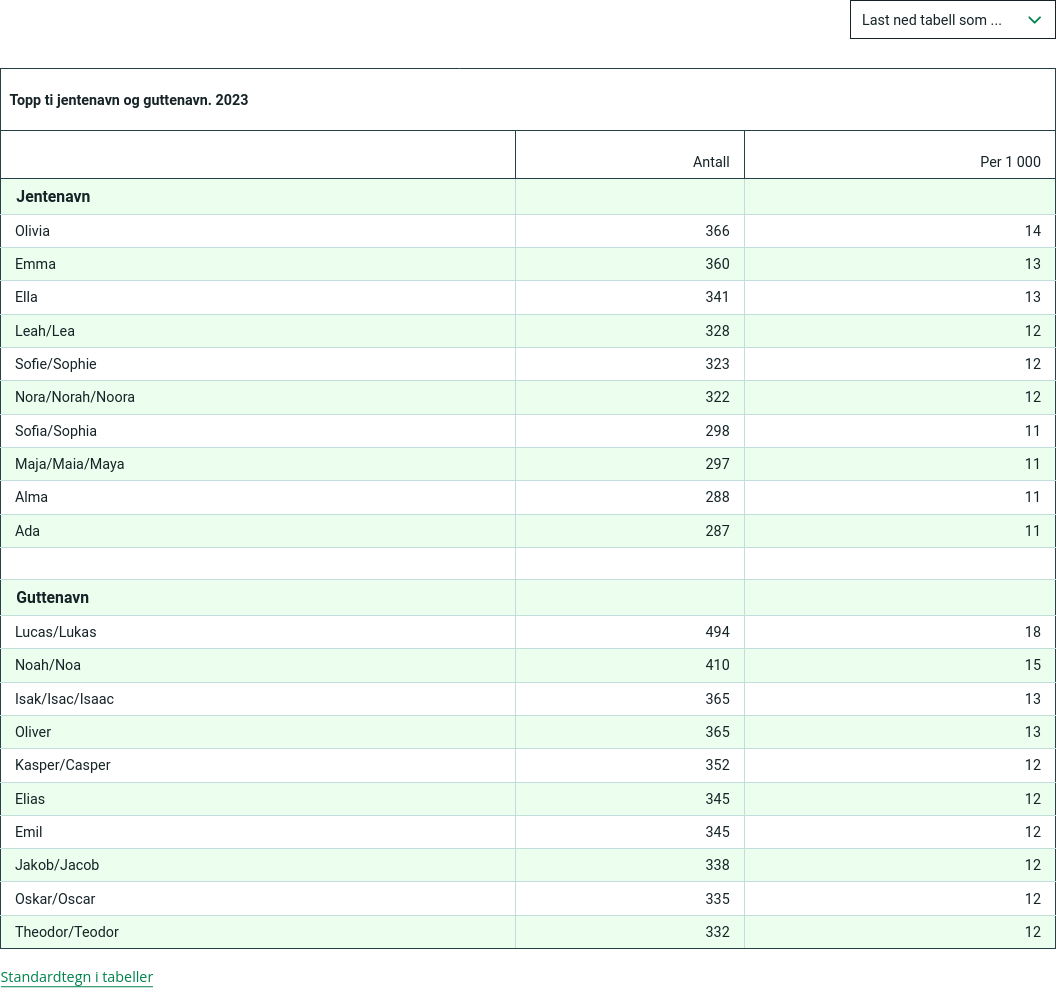Viewport: 1056px width, 995px height.
Task: Click Isak/Isac/Isaac's count value 365
Action: 717,699
